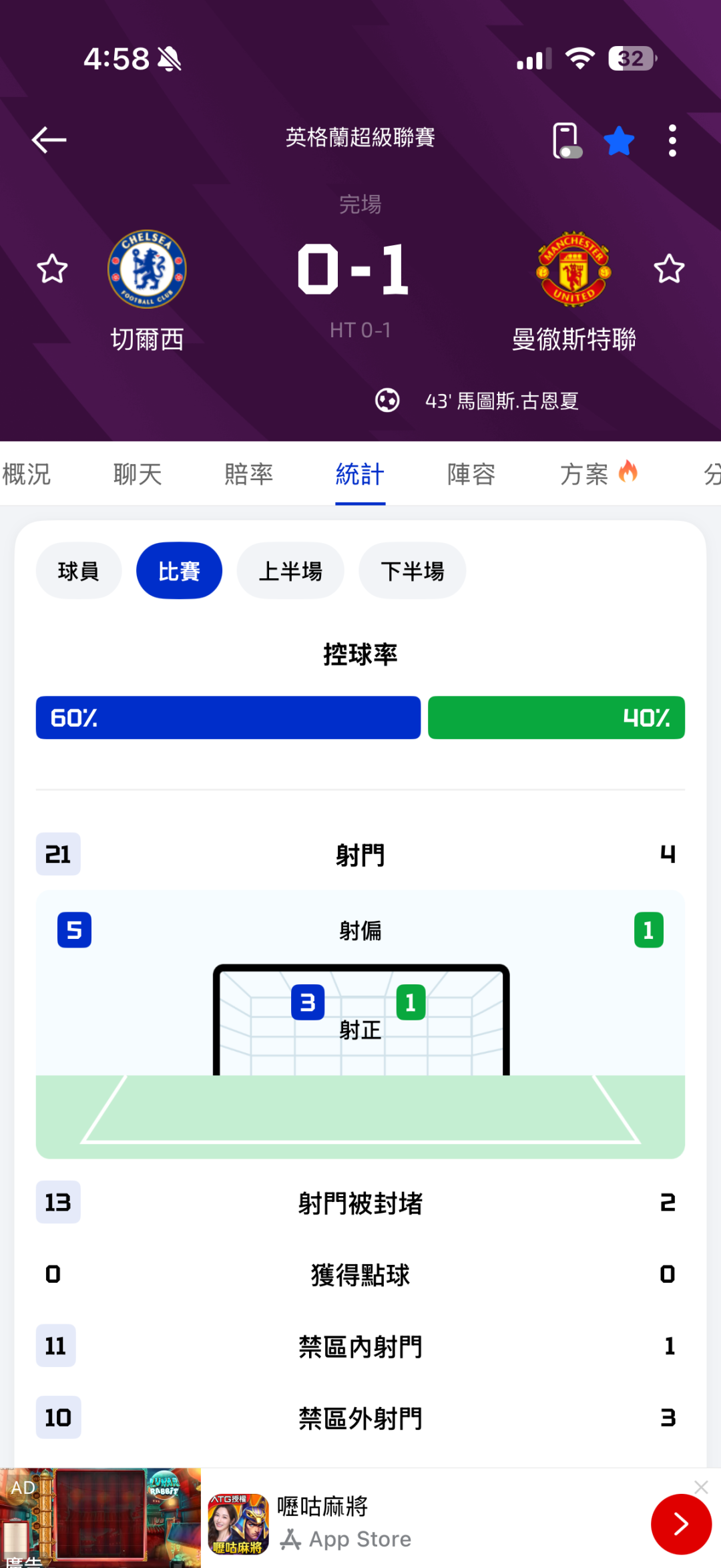
Task: Switch to the 概況 tab
Action: tap(27, 474)
